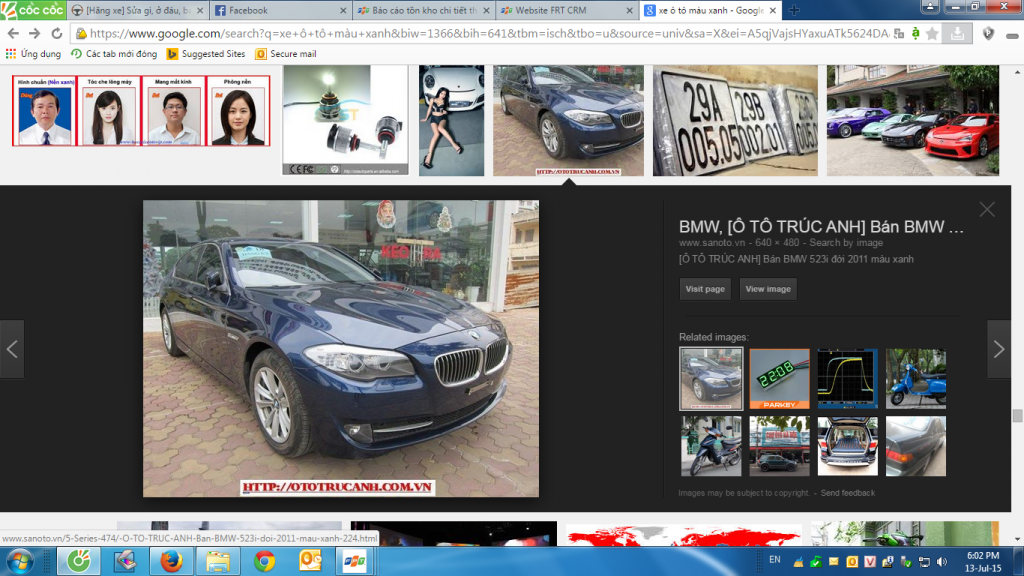Open a new browser tab

793,10
